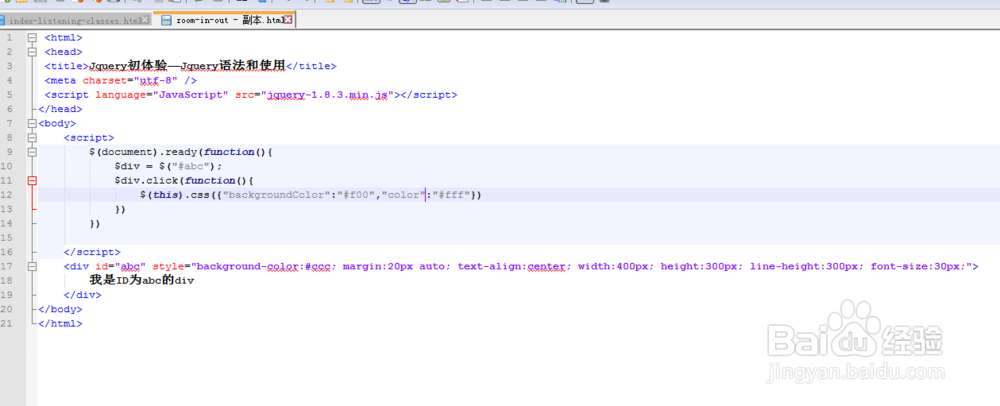Image resolution: width=1000 pixels, height=406 pixels.
Task: Click the <meta tag name on line 4
Action: click(60, 80)
